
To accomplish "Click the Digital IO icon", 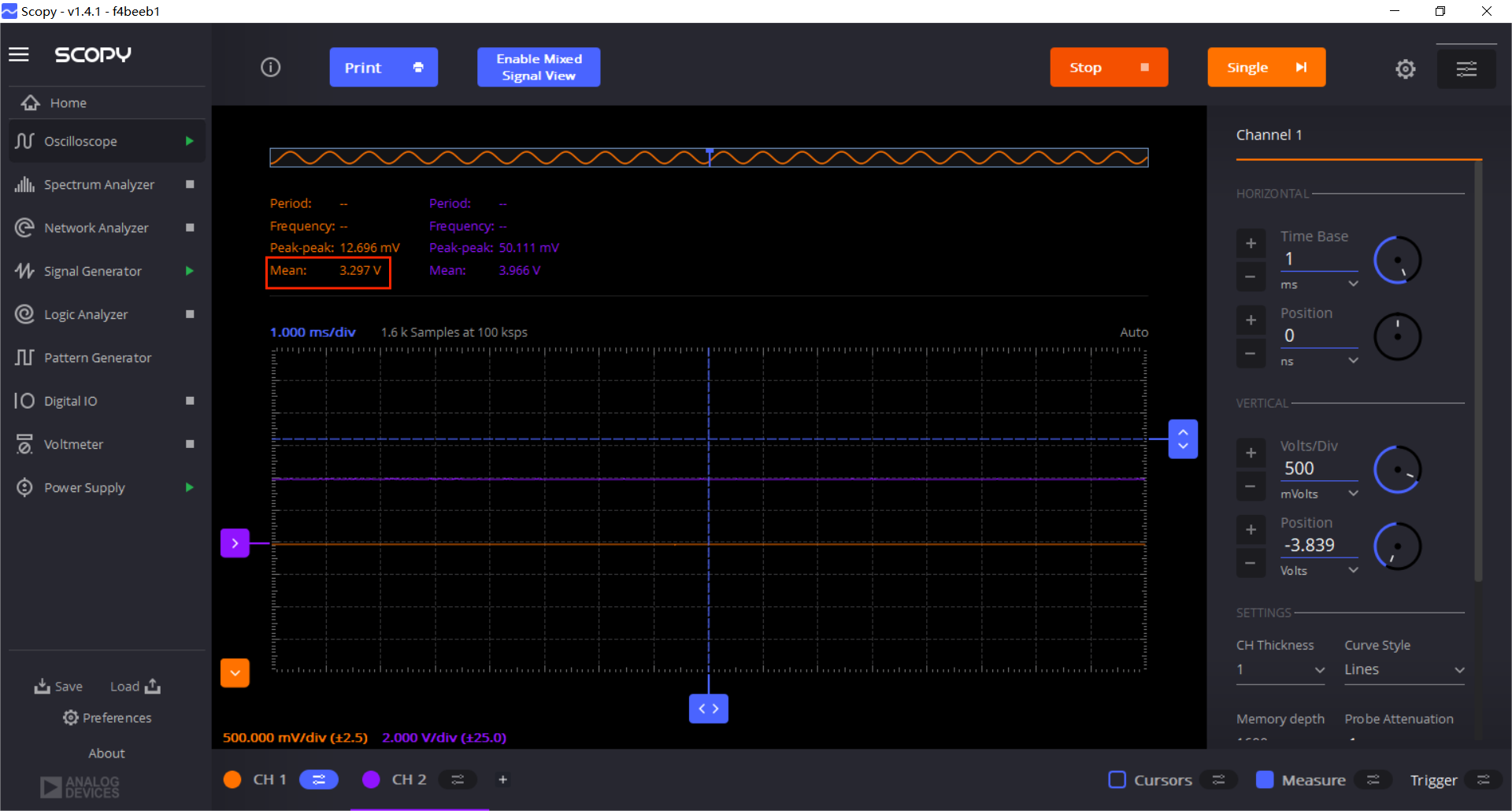I will click(x=24, y=401).
